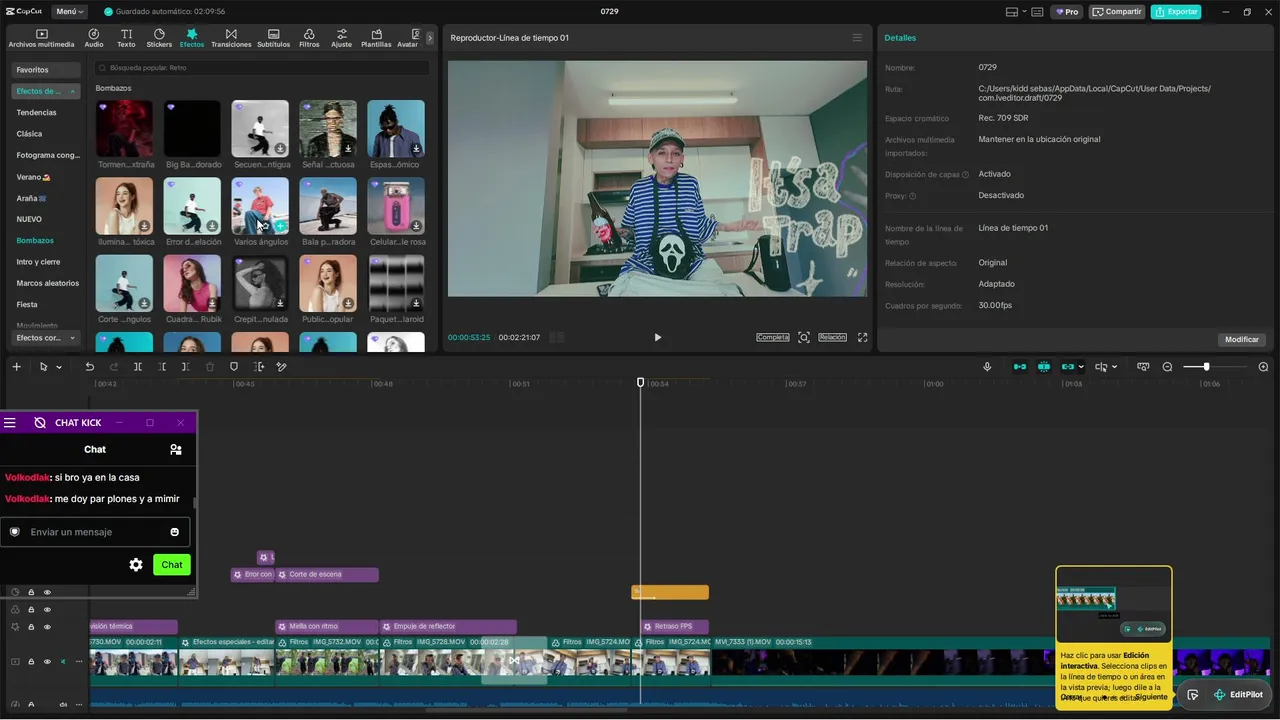The image size is (1280, 720).
Task: Open the Transiciones tab
Action: click(231, 38)
